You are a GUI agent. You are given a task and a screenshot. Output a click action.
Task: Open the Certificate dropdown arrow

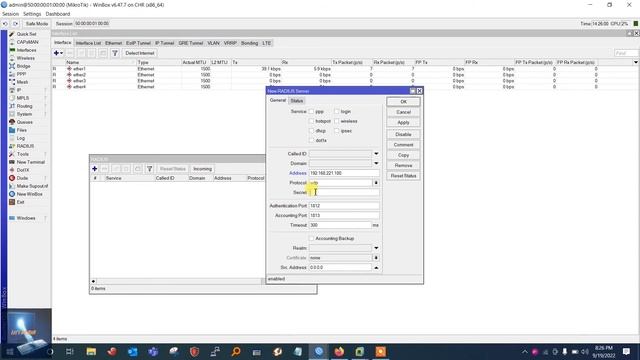(x=376, y=258)
